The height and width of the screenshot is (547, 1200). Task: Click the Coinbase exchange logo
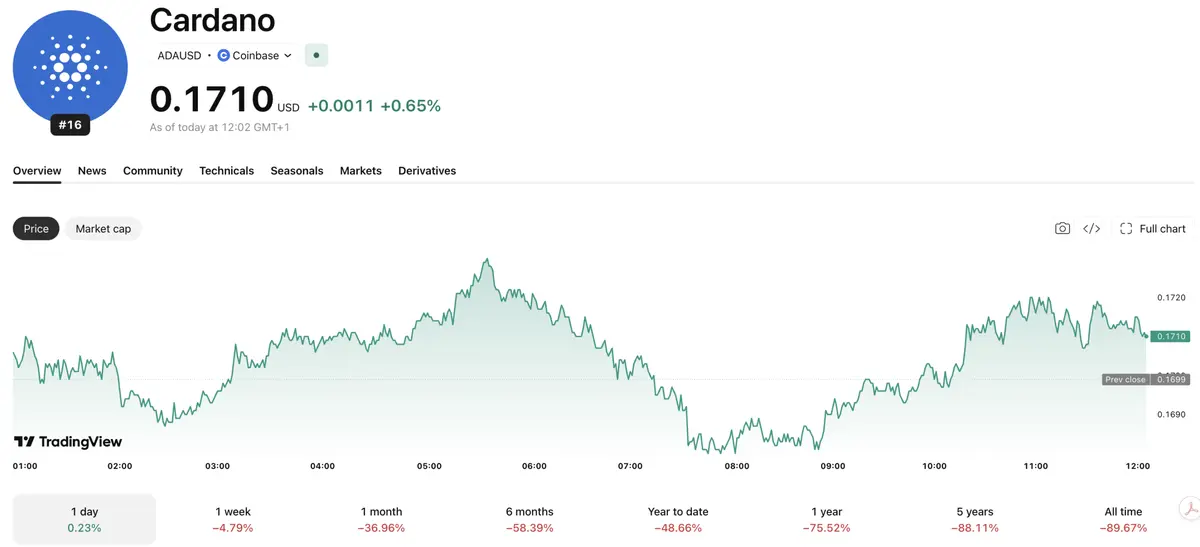point(223,56)
